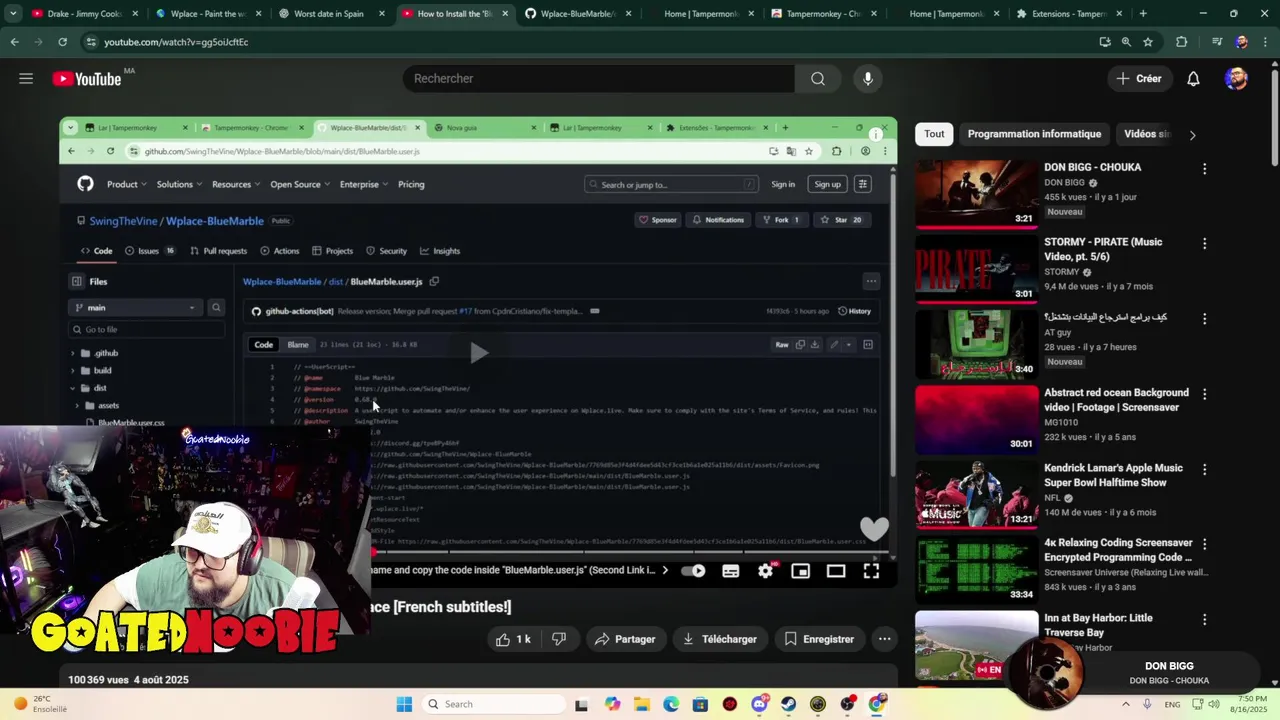
Task: Open Copilot from the taskbar
Action: (x=612, y=704)
